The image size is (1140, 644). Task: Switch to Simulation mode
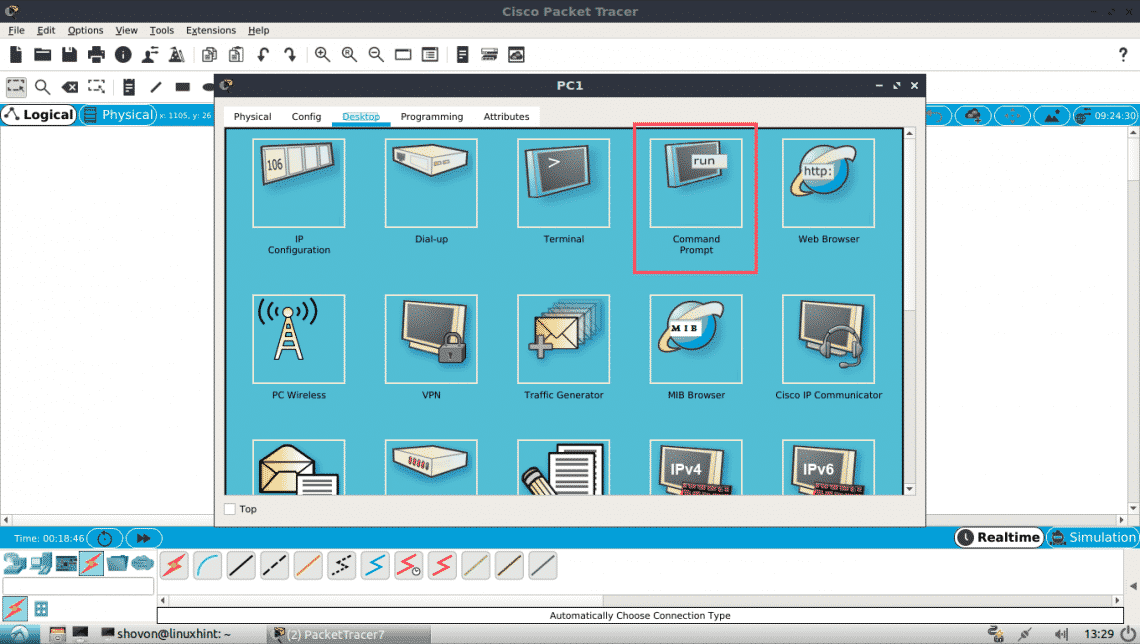[1093, 537]
